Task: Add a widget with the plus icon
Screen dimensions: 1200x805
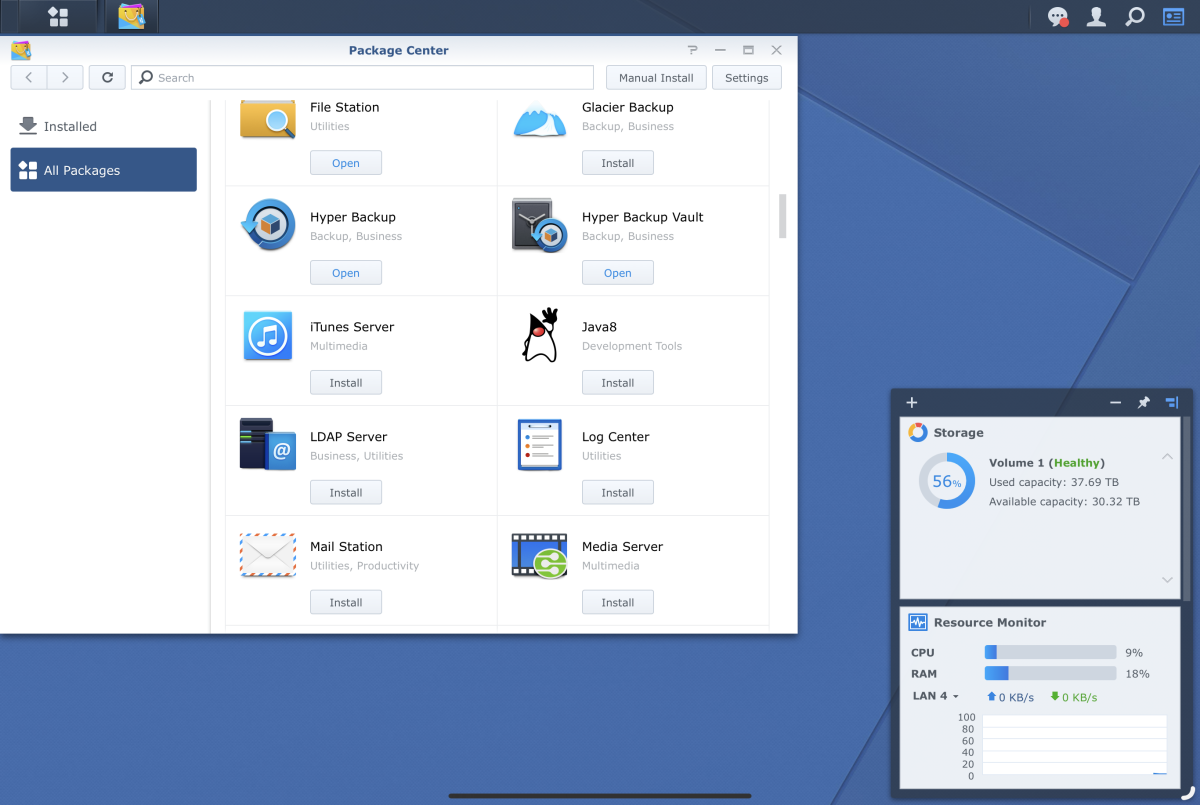Action: [x=912, y=403]
